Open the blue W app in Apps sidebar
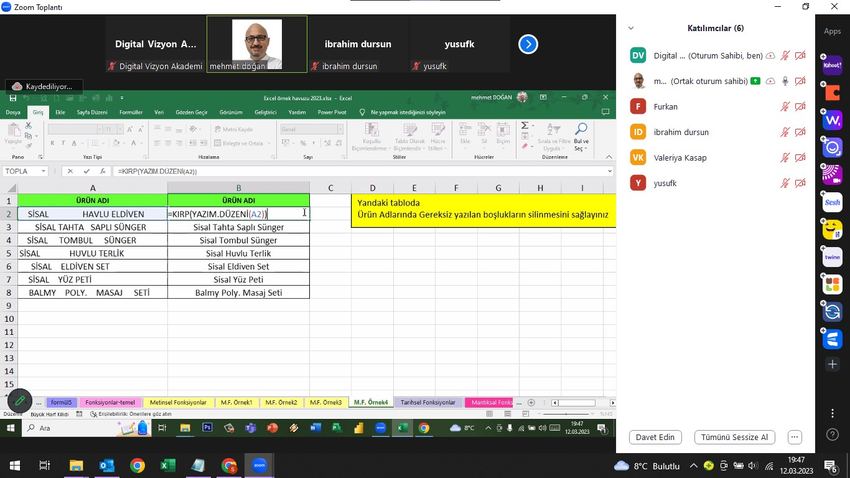Image resolution: width=850 pixels, height=478 pixels. pos(832,120)
